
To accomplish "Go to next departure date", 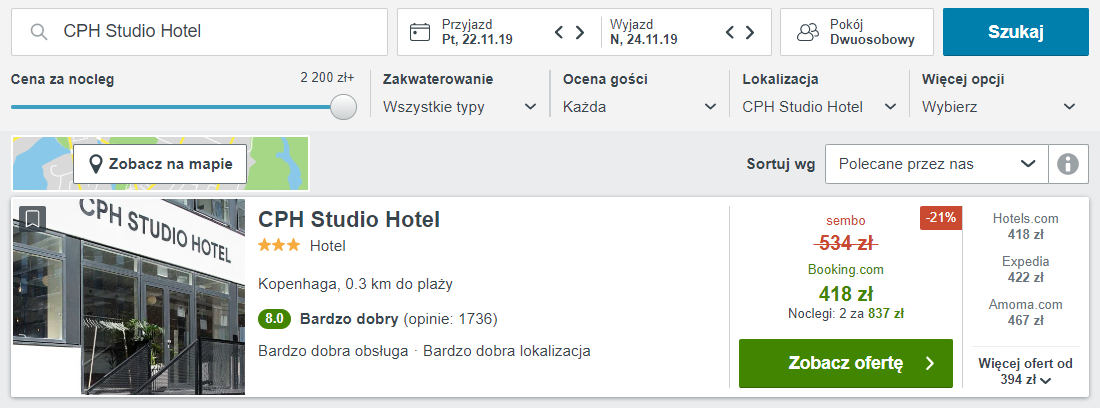I will pos(750,32).
